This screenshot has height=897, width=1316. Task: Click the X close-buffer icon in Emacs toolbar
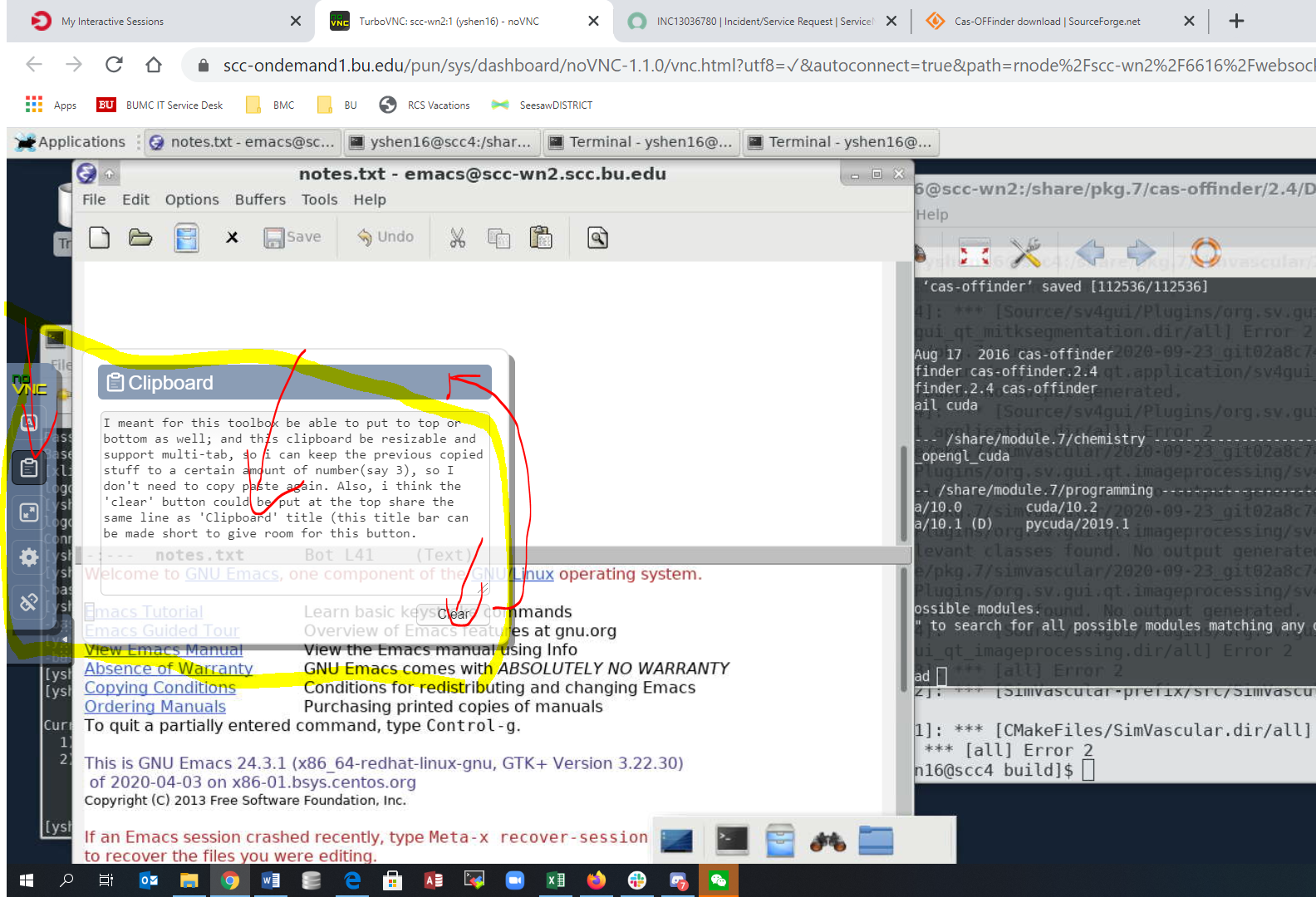coord(232,238)
